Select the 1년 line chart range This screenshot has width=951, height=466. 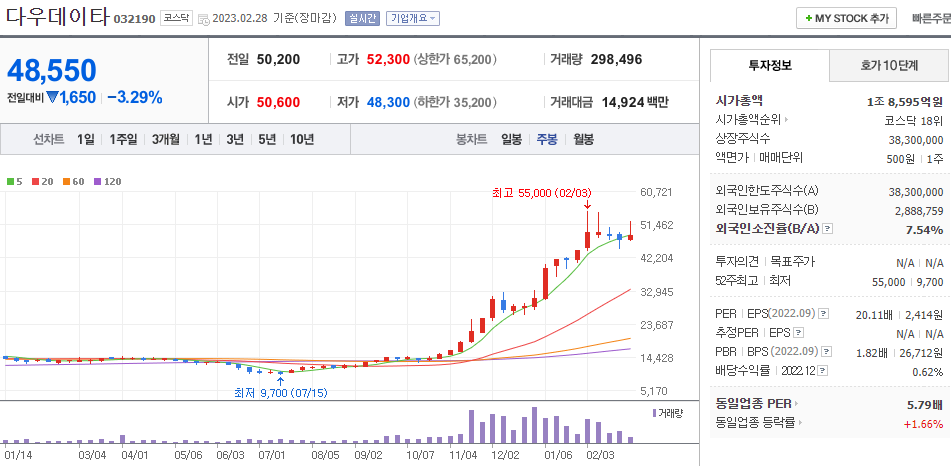click(203, 139)
